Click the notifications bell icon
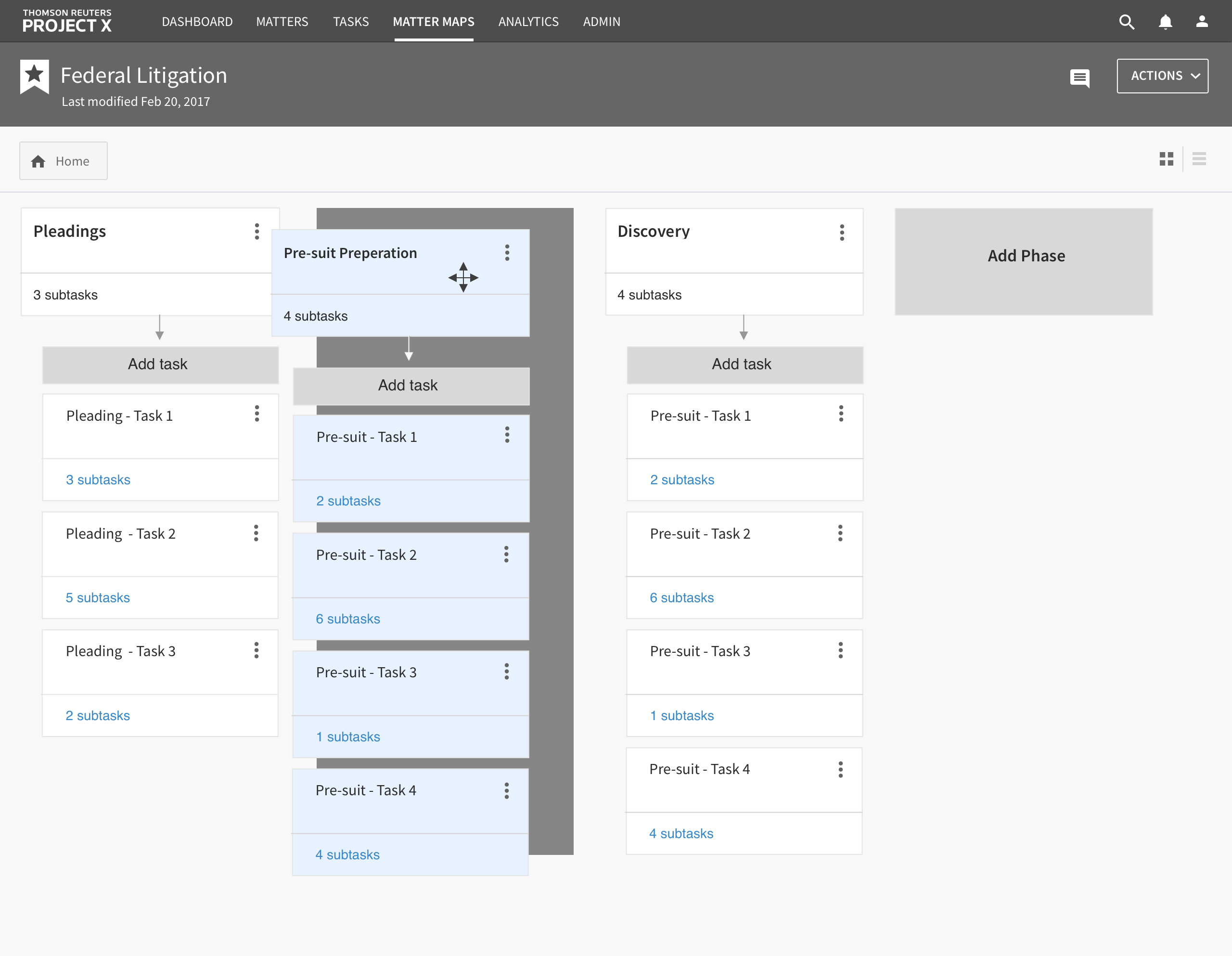 [x=1165, y=22]
